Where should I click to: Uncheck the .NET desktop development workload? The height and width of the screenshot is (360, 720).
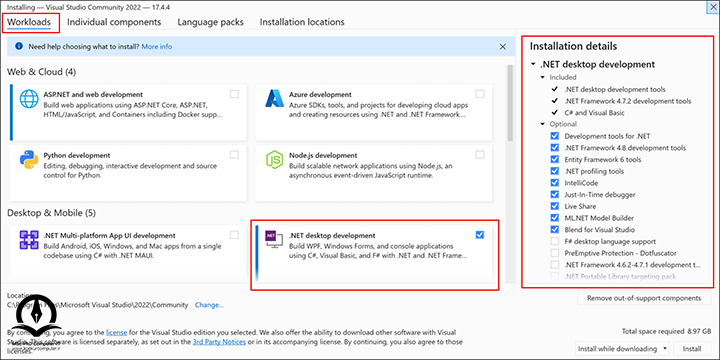[480, 235]
